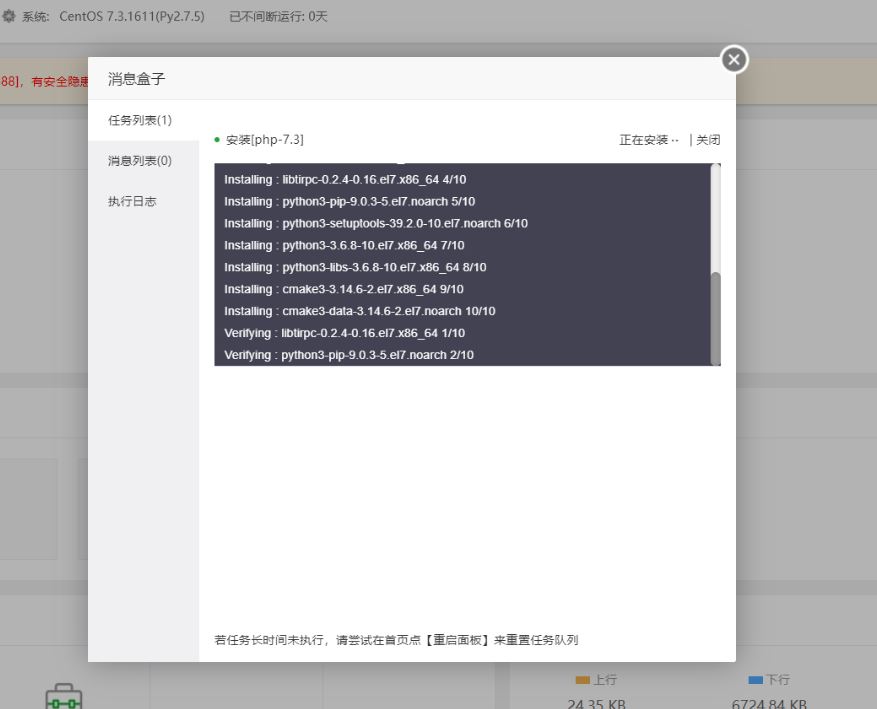This screenshot has width=877, height=709.
Task: Click the red security warning text
Action: point(45,82)
